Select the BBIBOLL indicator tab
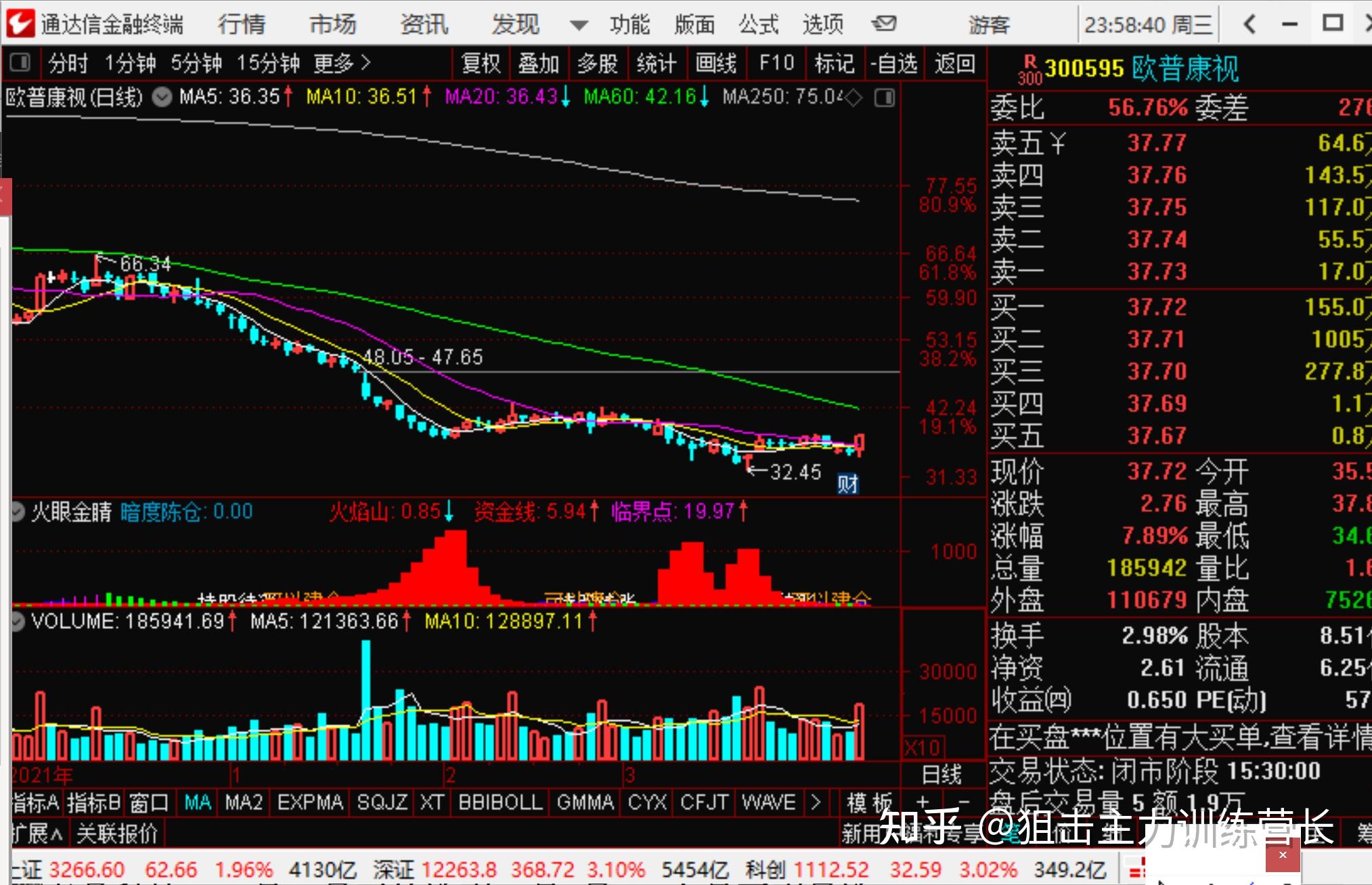Viewport: 1372px width, 885px height. 500,802
